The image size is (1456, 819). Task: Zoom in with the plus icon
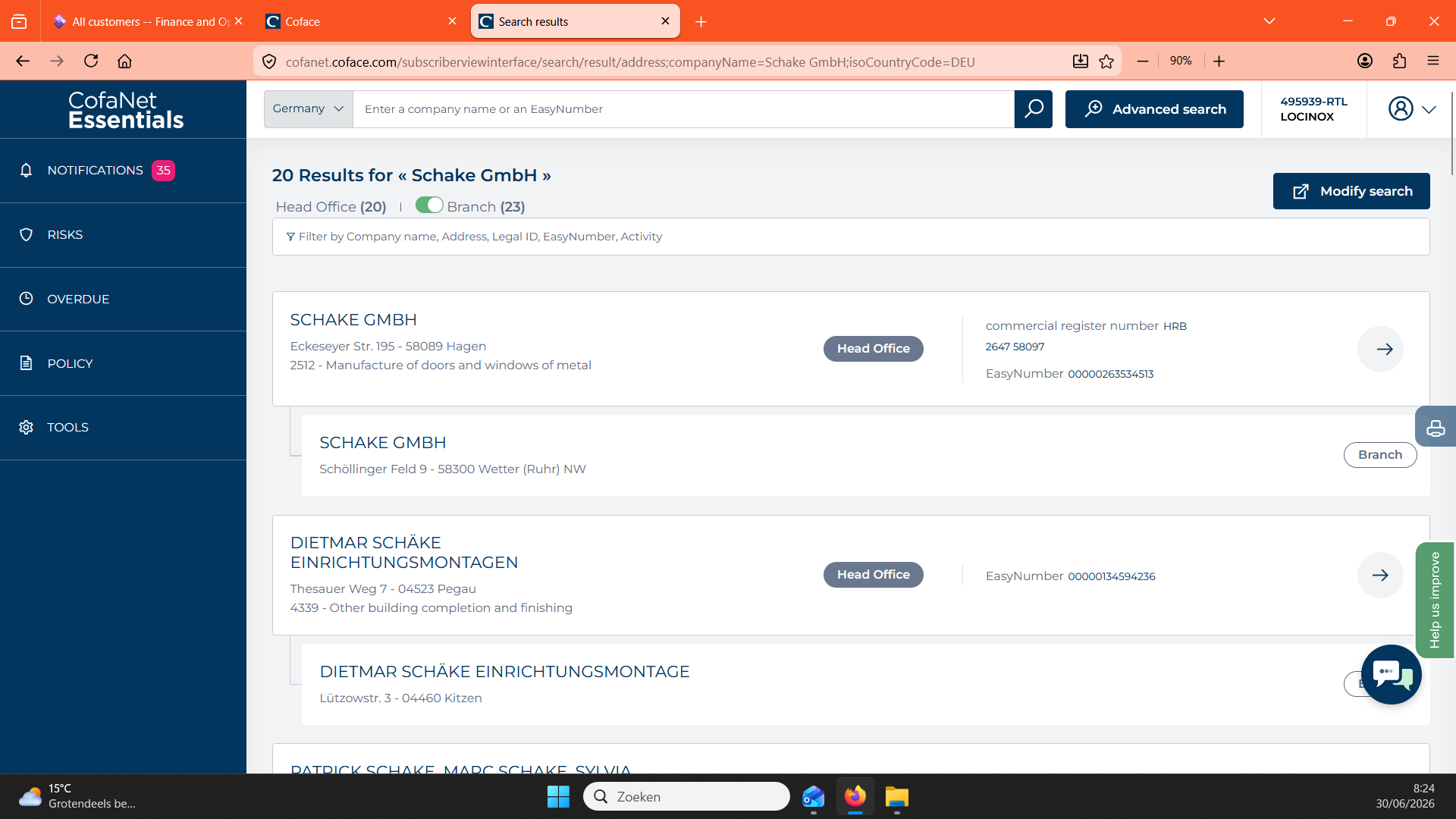[x=1219, y=61]
